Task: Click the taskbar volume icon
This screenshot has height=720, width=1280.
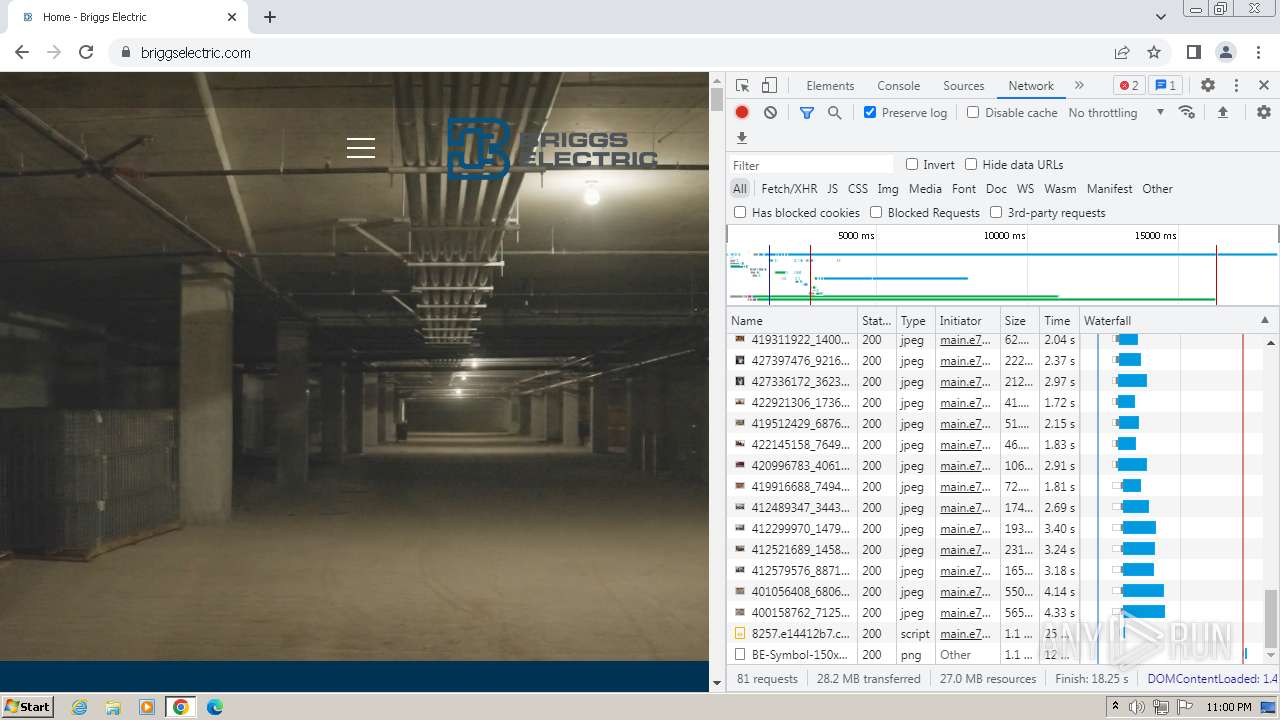Action: click(1137, 707)
